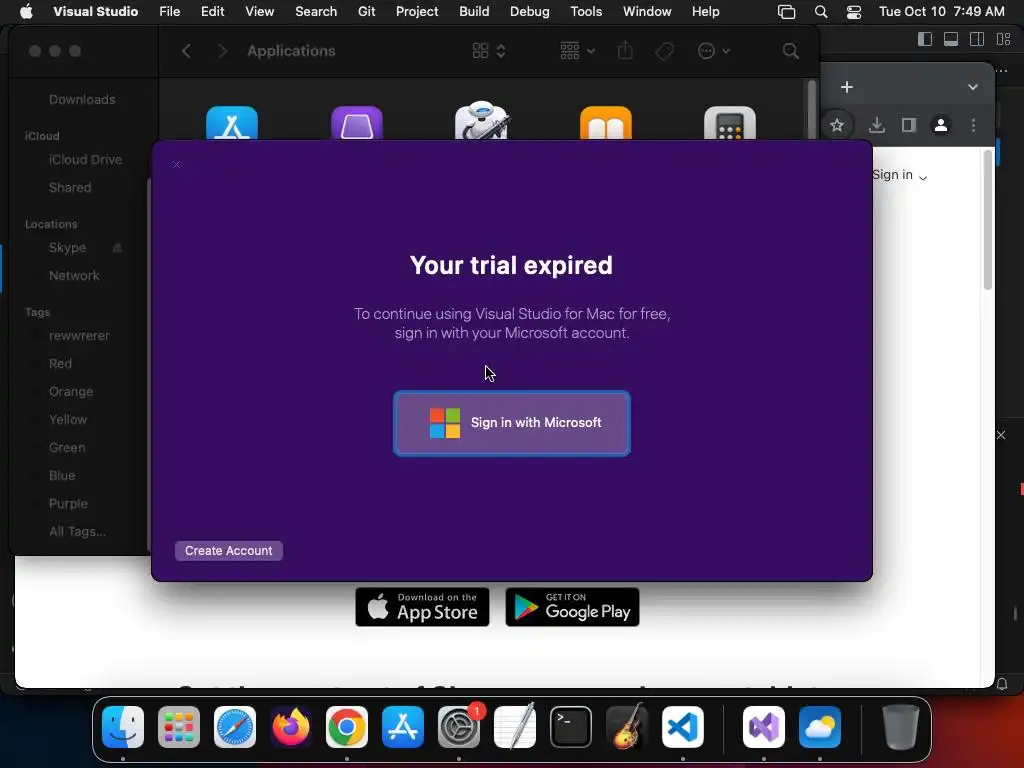Open All Tags in Finder sidebar
1024x768 pixels.
pyautogui.click(x=77, y=532)
